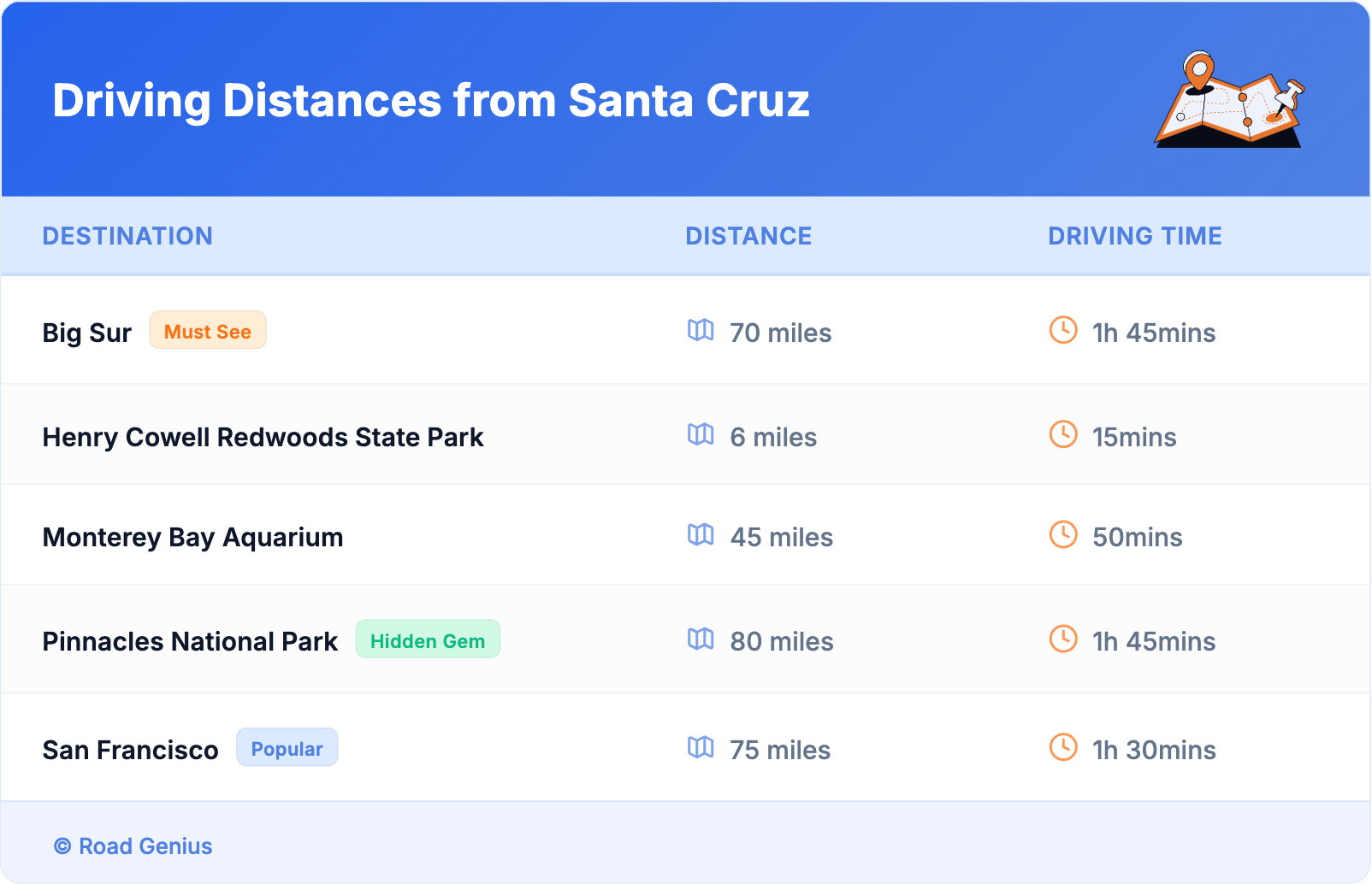Click the clock icon in Pinnacles row

tap(1063, 639)
